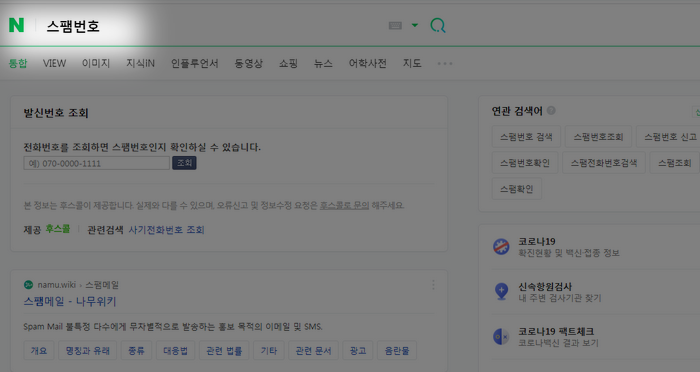700x372 pixels.
Task: Click the 광고 section chip
Action: coord(358,351)
